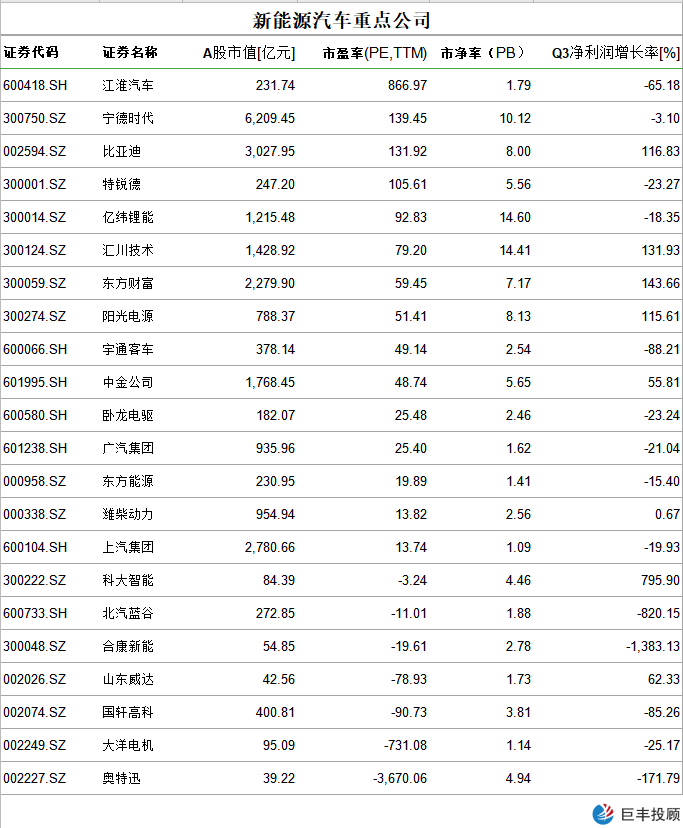The image size is (683, 828).
Task: Click the 宇通客车 name cell
Action: 128,350
